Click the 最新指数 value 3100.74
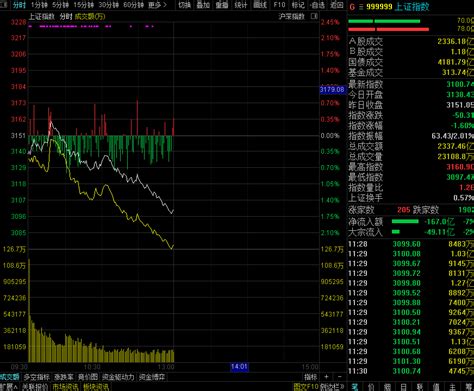Image resolution: width=474 pixels, height=391 pixels. [x=460, y=84]
